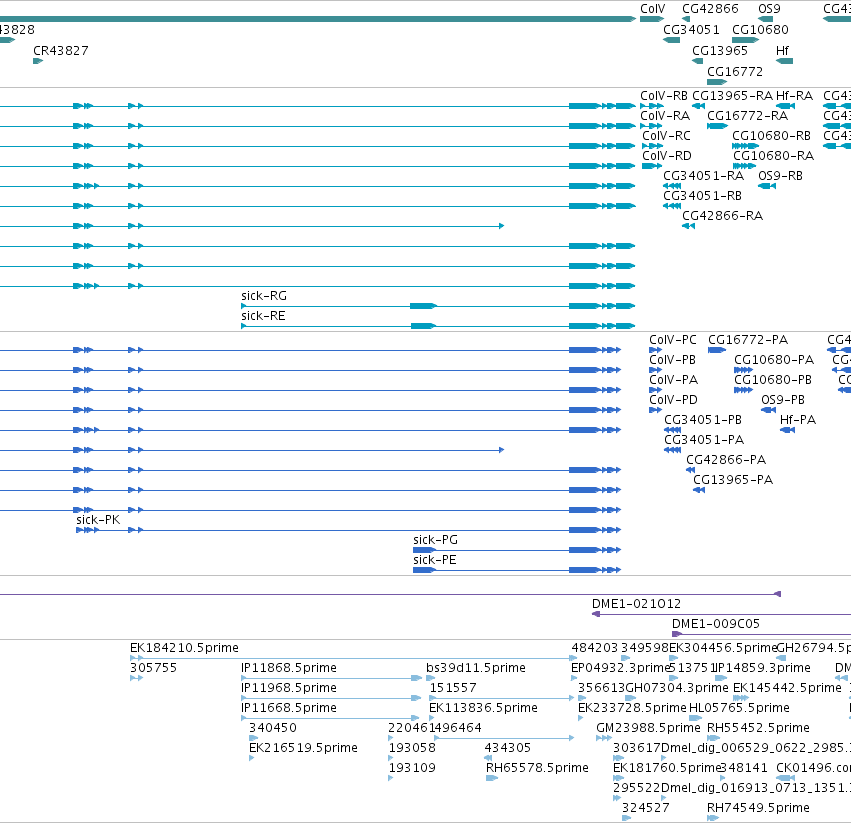The width and height of the screenshot is (851, 823).
Task: Click the CG34051-RA transcript label
Action: click(703, 175)
